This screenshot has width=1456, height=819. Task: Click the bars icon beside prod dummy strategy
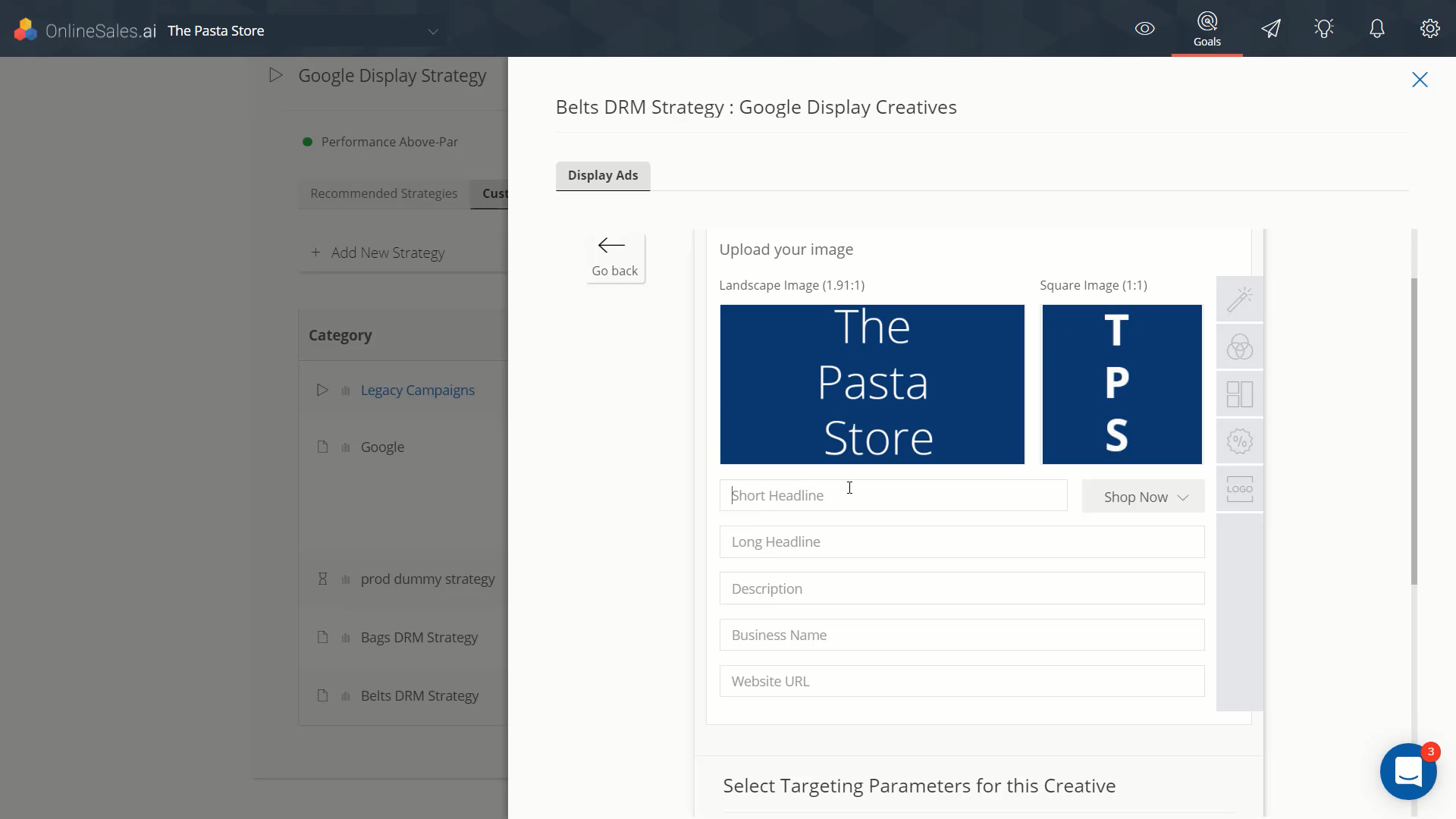pos(346,579)
